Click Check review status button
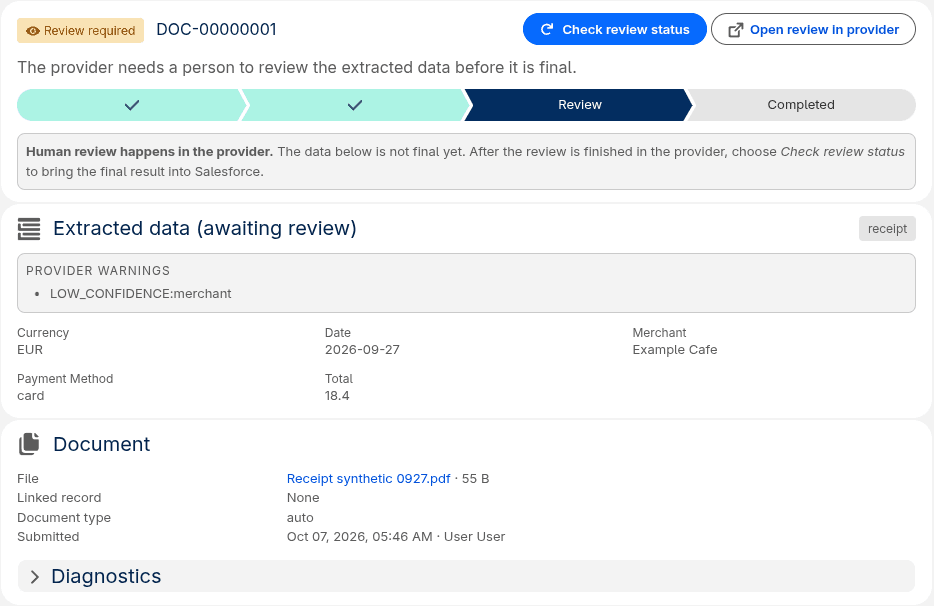Screen dimensions: 934x606 pos(615,29)
